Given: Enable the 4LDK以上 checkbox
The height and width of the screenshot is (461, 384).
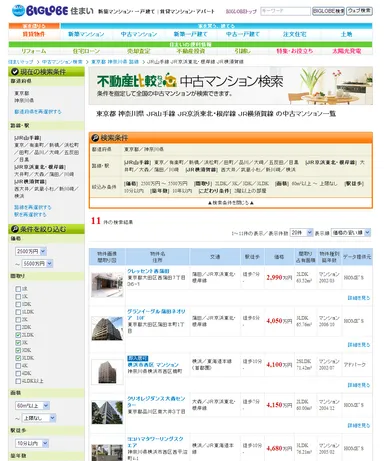Looking at the screenshot, I should (18, 381).
